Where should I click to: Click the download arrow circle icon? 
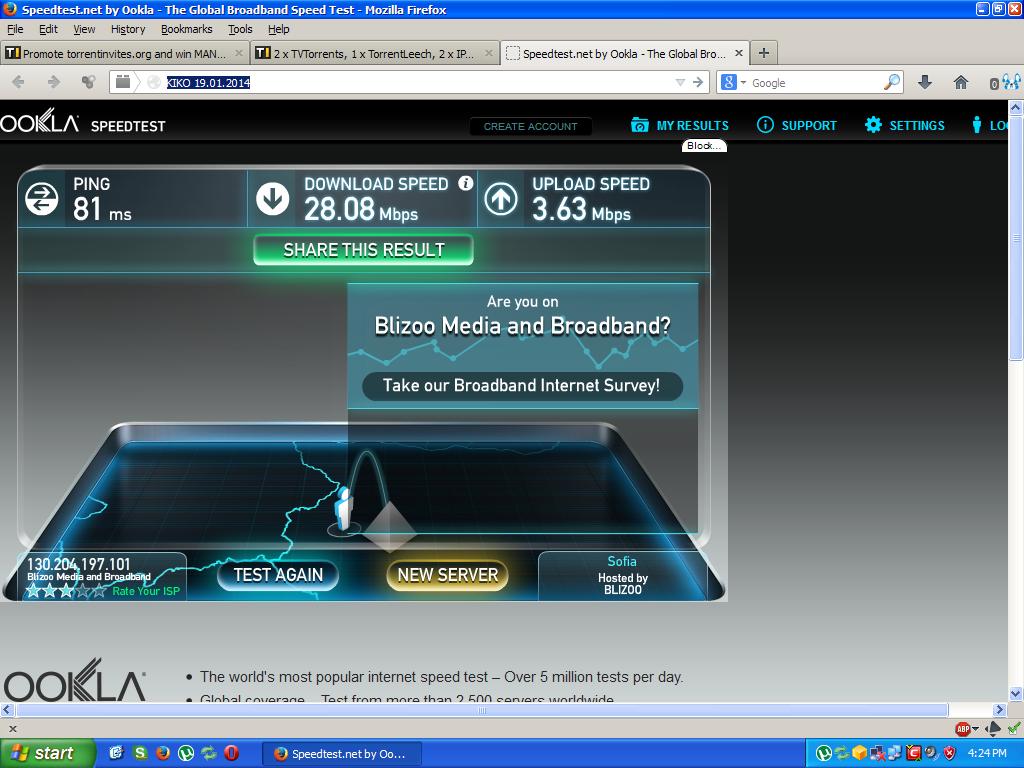[x=272, y=199]
